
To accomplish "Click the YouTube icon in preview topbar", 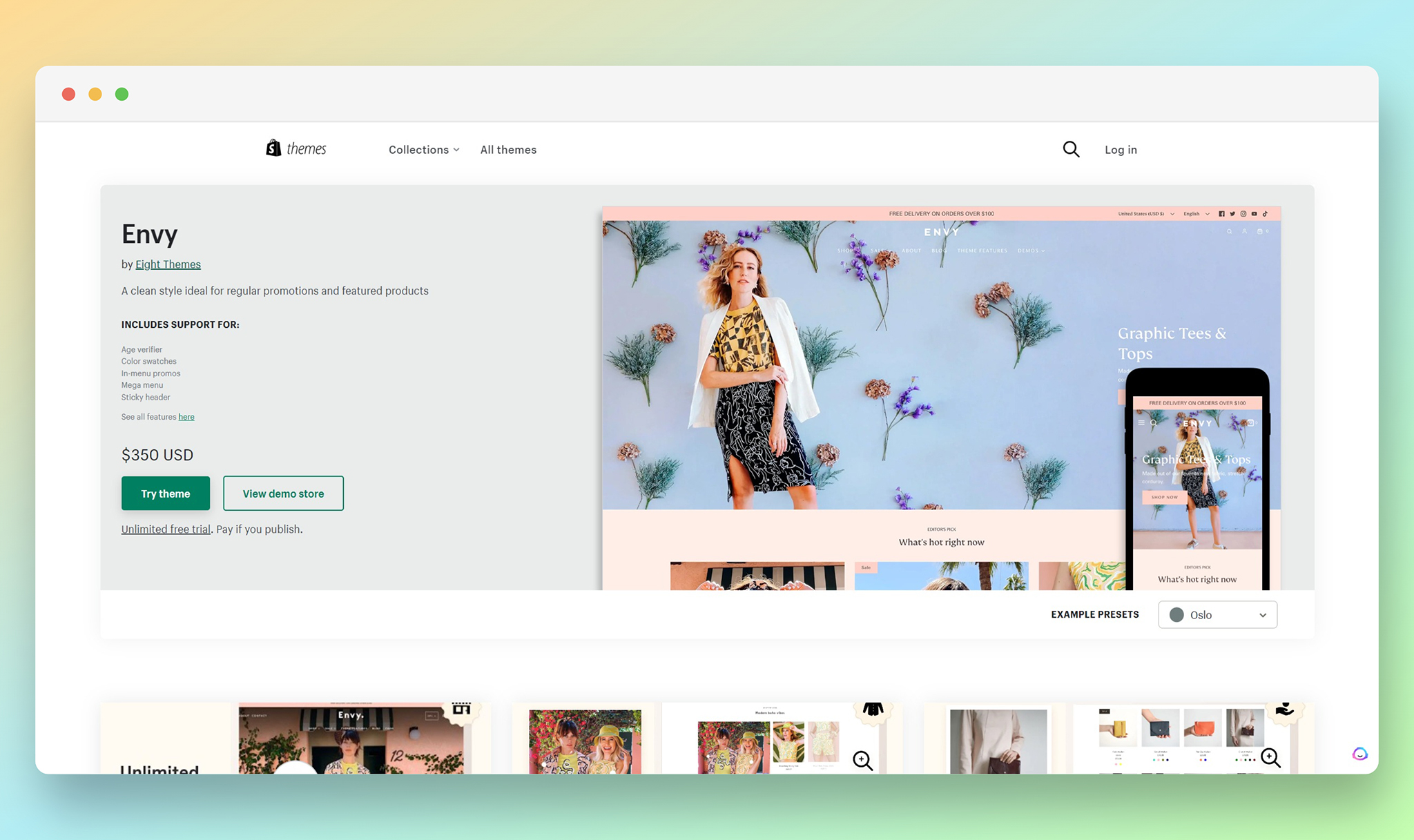I will (x=1255, y=214).
